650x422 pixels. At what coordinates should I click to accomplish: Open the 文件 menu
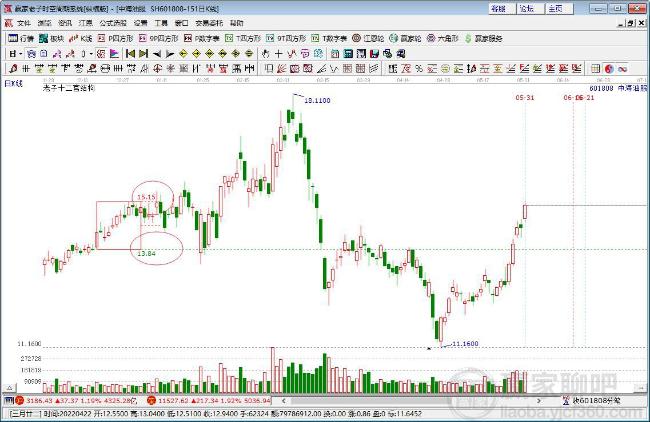click(x=24, y=23)
